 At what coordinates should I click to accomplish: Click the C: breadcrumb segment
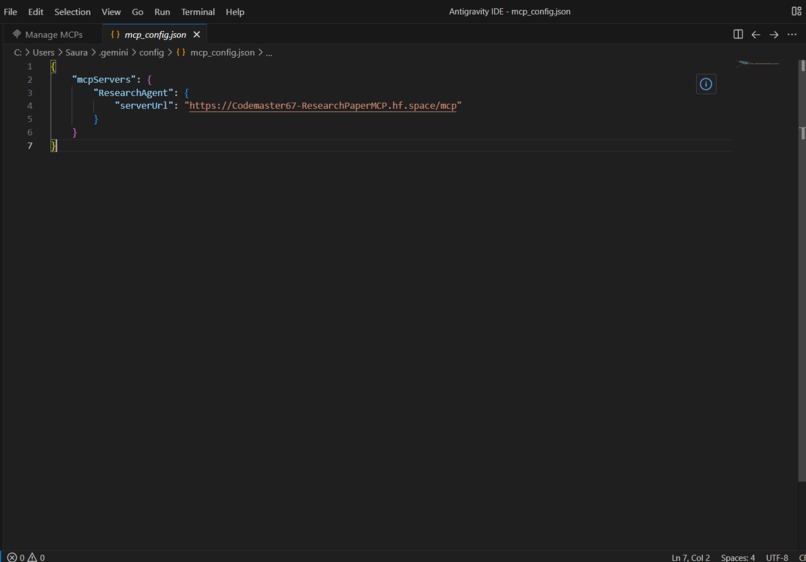(x=17, y=52)
